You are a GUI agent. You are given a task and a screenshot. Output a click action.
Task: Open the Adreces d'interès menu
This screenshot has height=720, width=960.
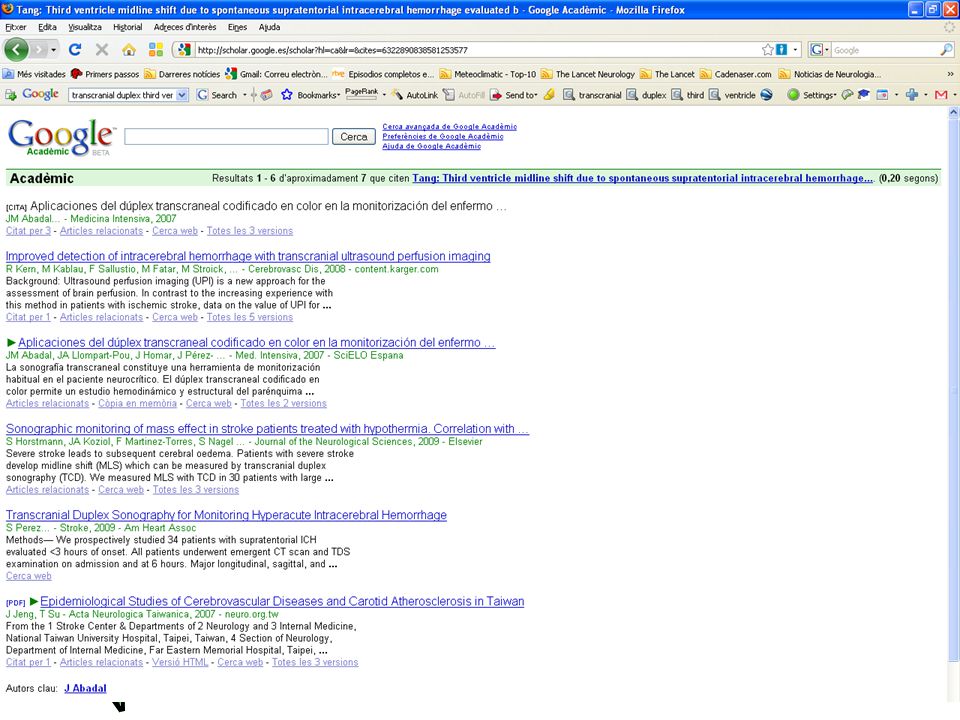[185, 27]
